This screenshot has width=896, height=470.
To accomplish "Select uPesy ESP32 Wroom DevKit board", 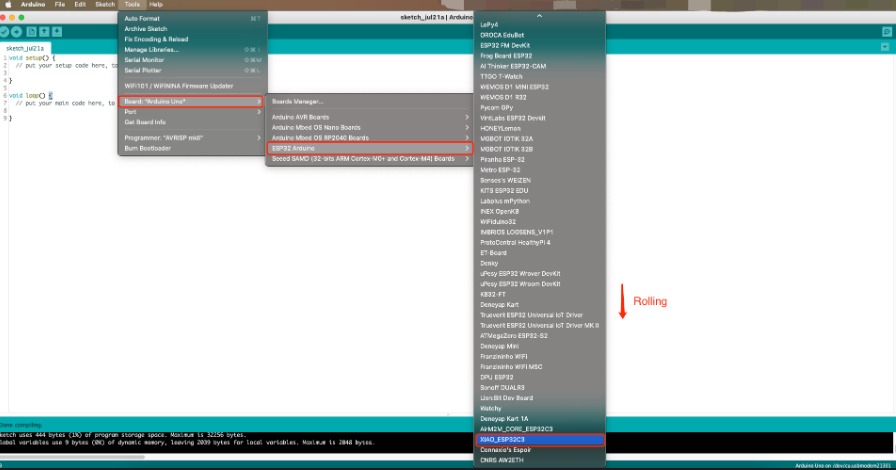I will [x=539, y=284].
